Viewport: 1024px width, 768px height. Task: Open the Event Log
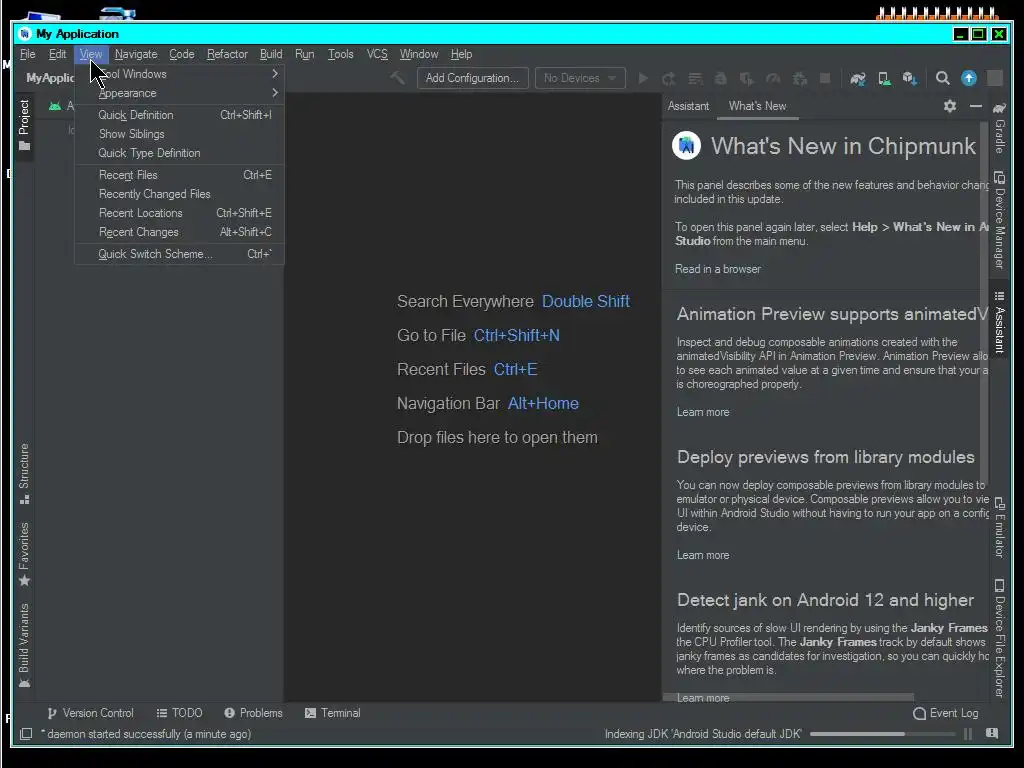(946, 713)
